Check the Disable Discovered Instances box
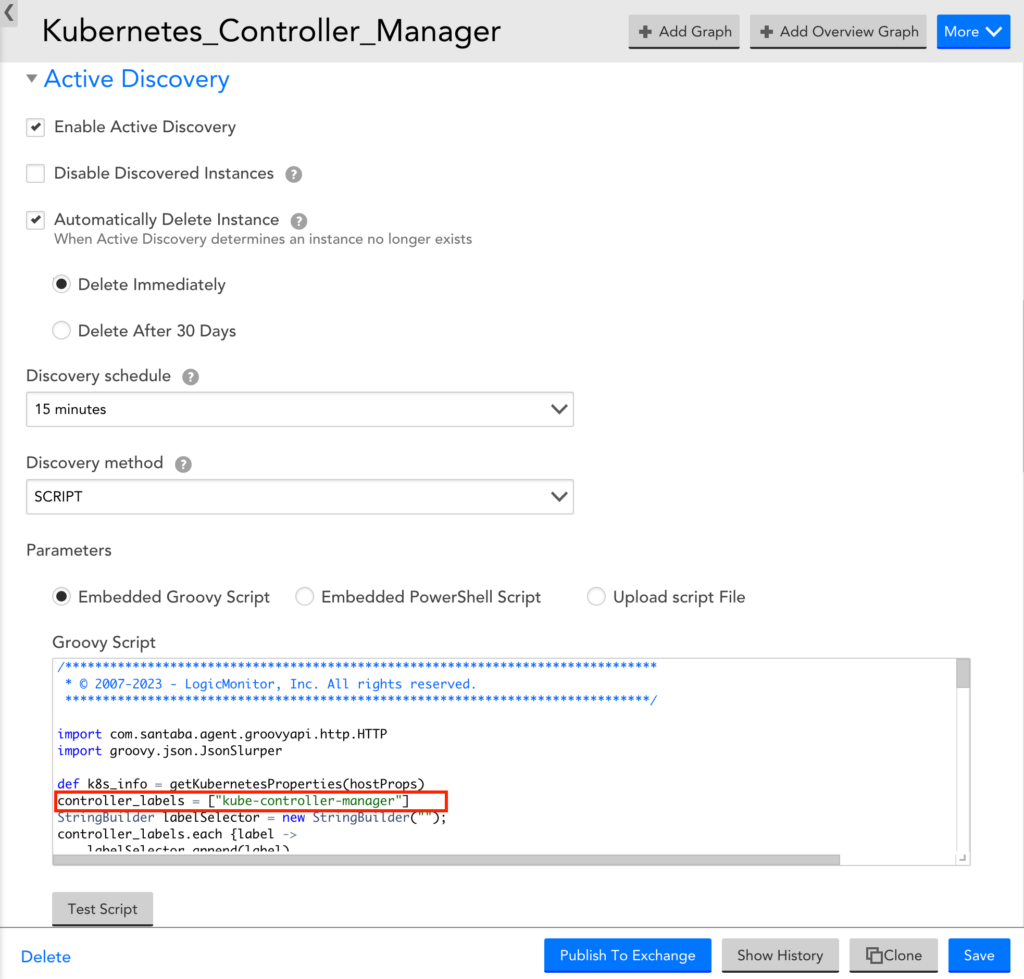1024x979 pixels. pos(36,174)
